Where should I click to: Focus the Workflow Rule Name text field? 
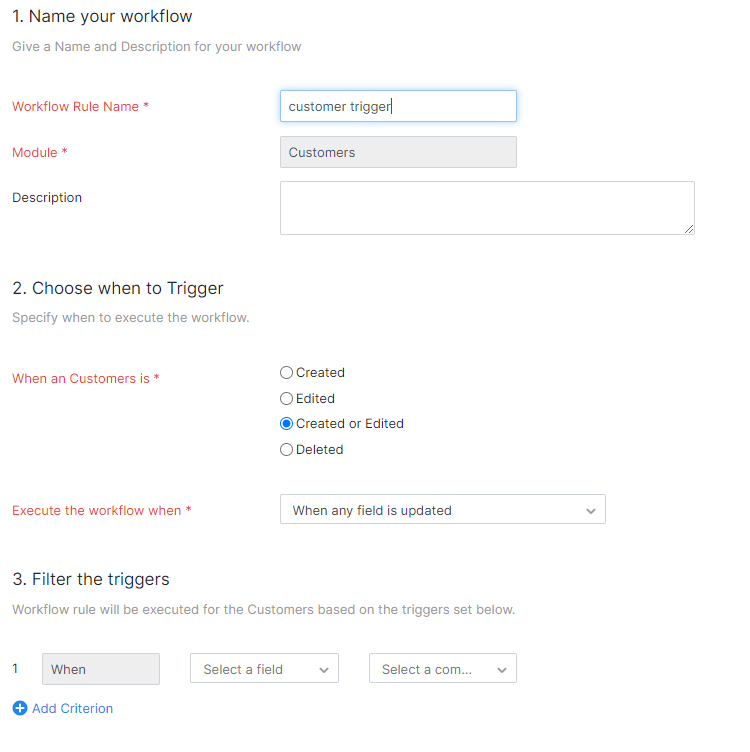pyautogui.click(x=398, y=106)
